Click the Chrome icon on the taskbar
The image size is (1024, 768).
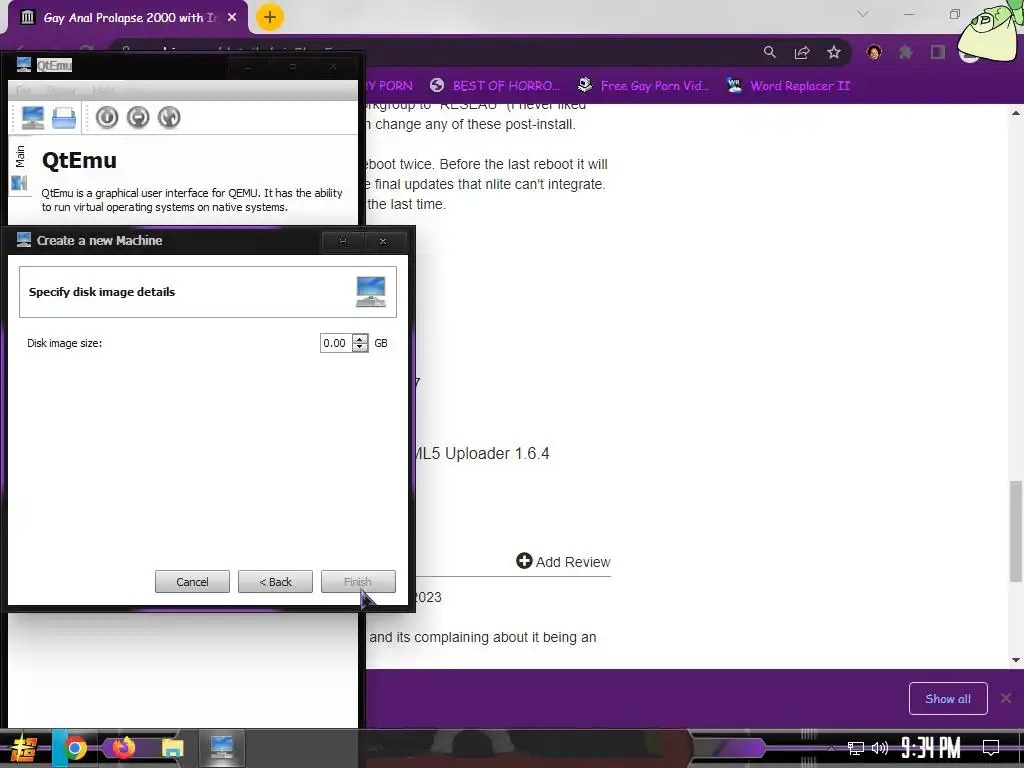click(x=75, y=748)
